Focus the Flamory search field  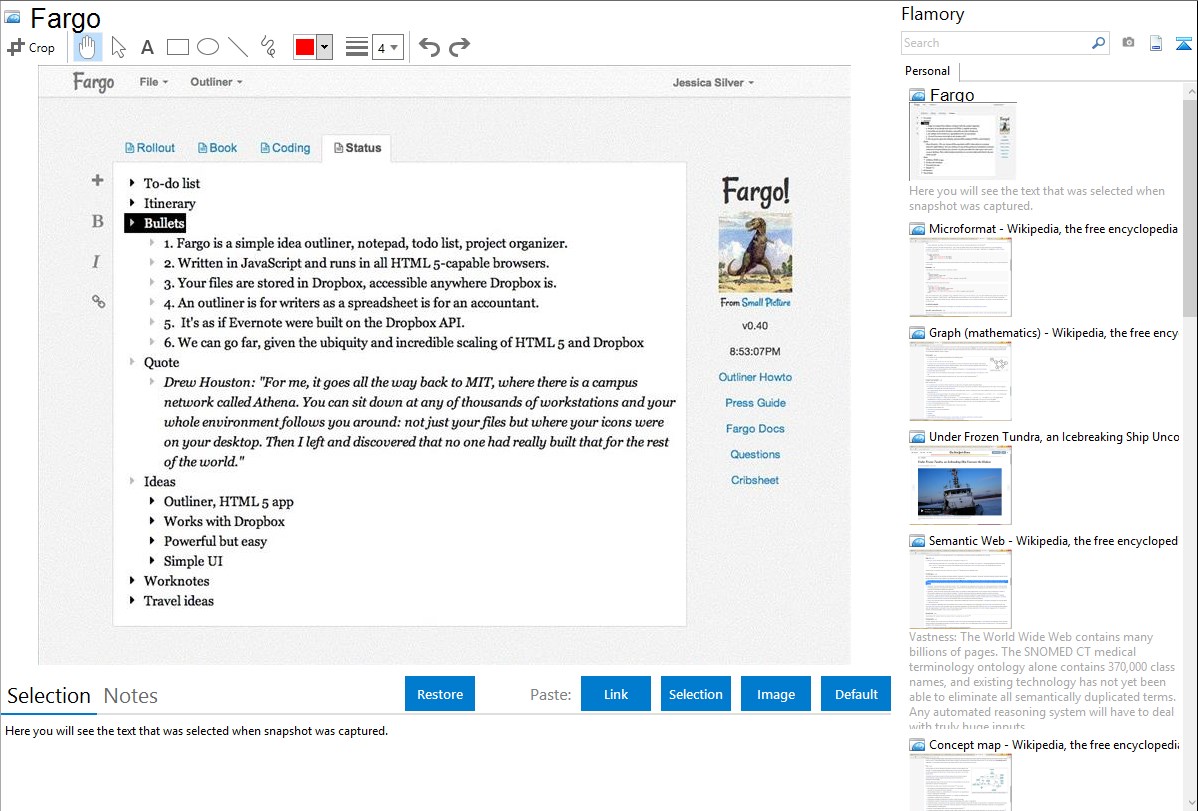pyautogui.click(x=996, y=43)
